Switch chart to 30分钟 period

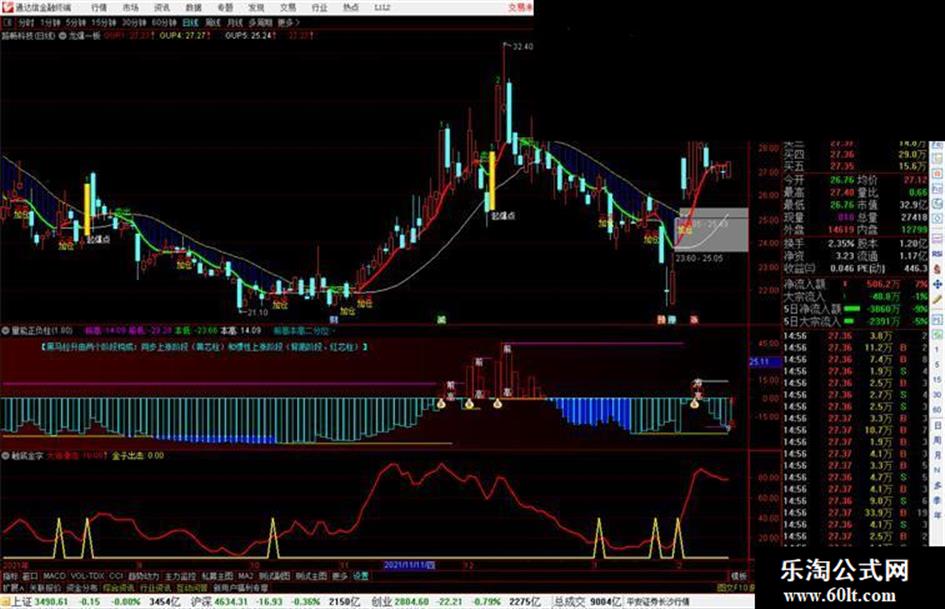click(x=134, y=23)
